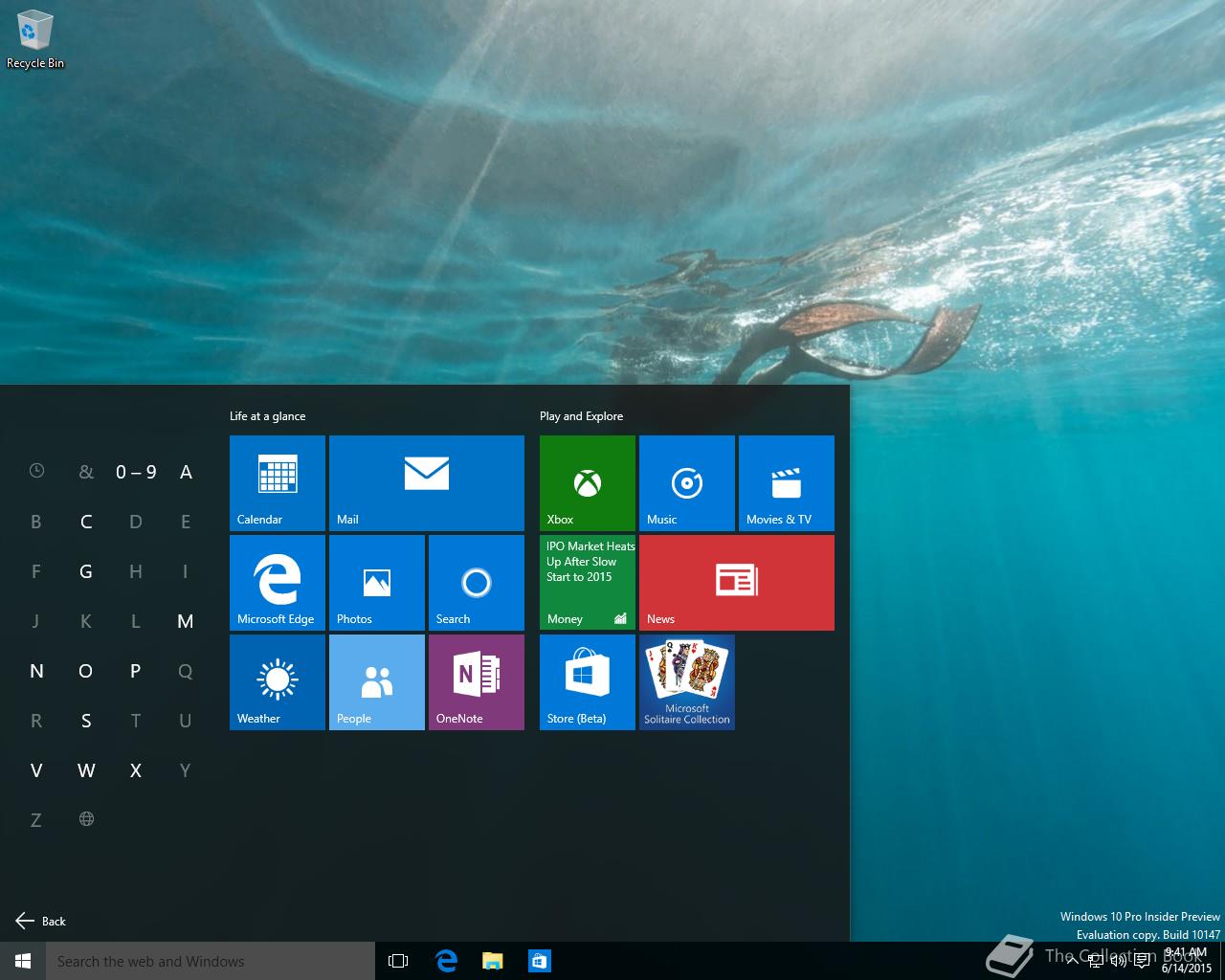Go Back from alphabet jump list
Image resolution: width=1225 pixels, height=980 pixels.
click(41, 921)
